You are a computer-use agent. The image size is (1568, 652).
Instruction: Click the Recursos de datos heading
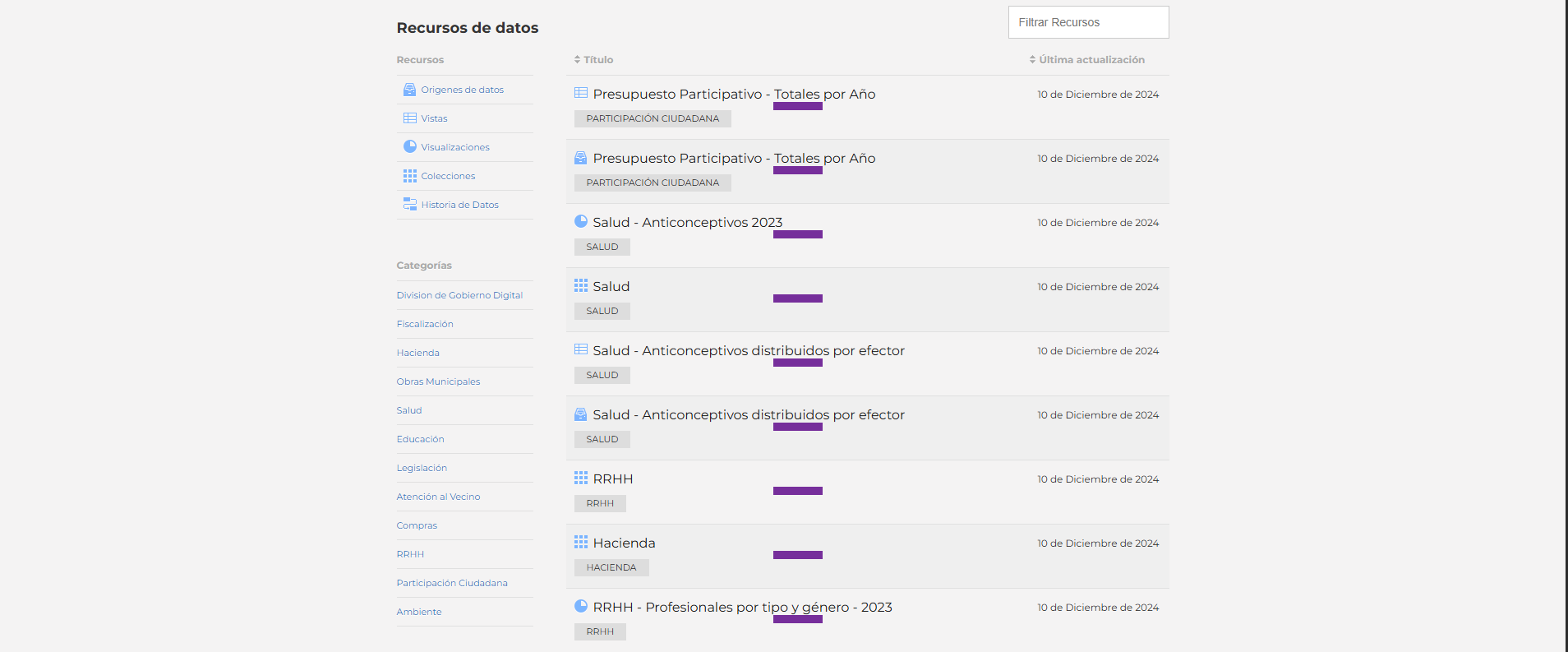(x=467, y=28)
